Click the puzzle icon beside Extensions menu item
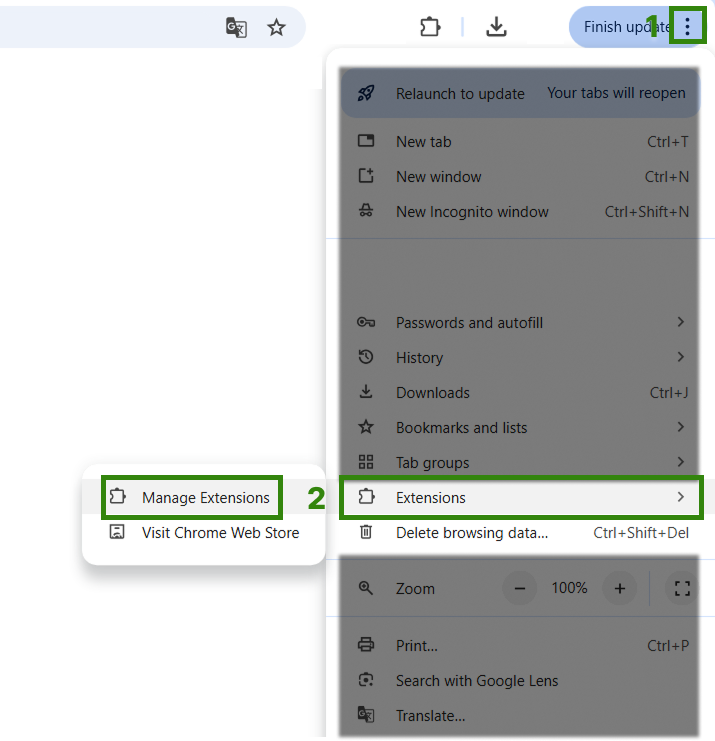 click(366, 497)
